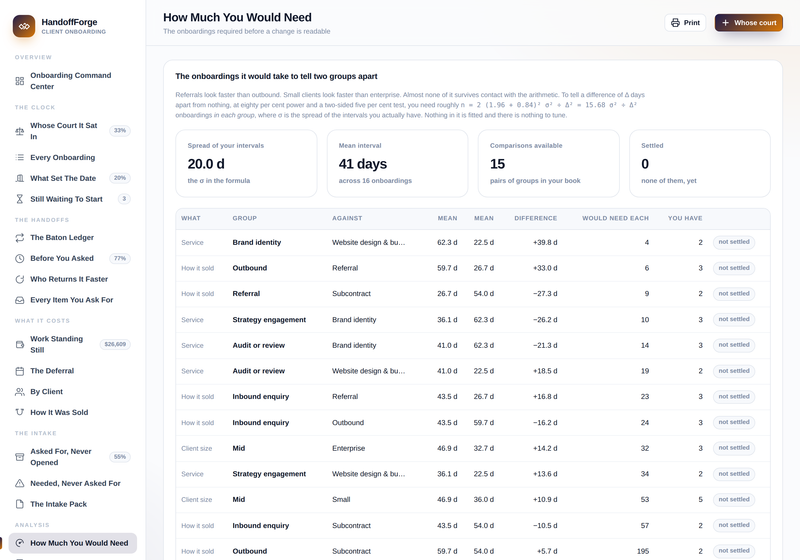Go to The Intake Pack

coord(72,504)
